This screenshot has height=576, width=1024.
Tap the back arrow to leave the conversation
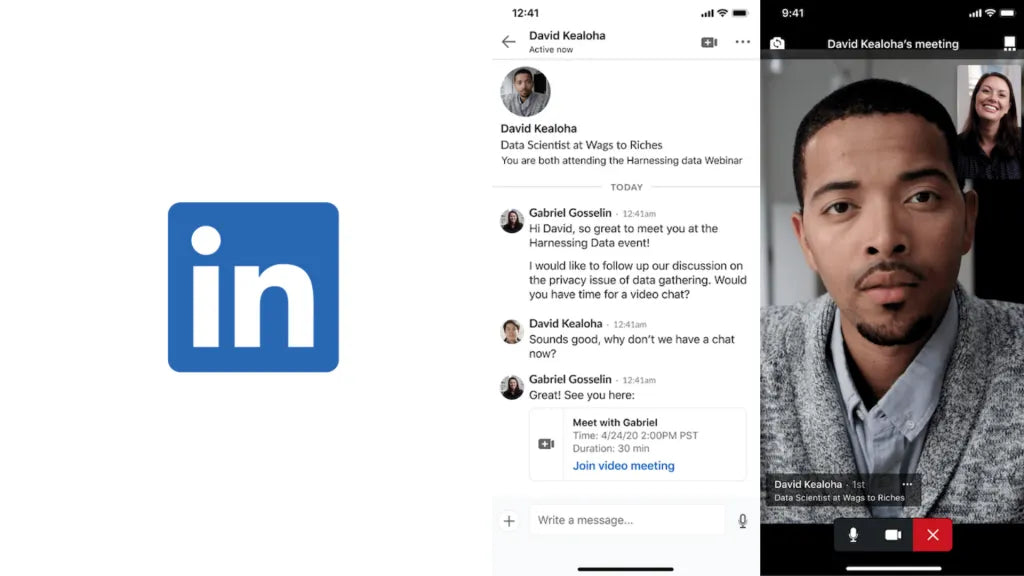508,42
